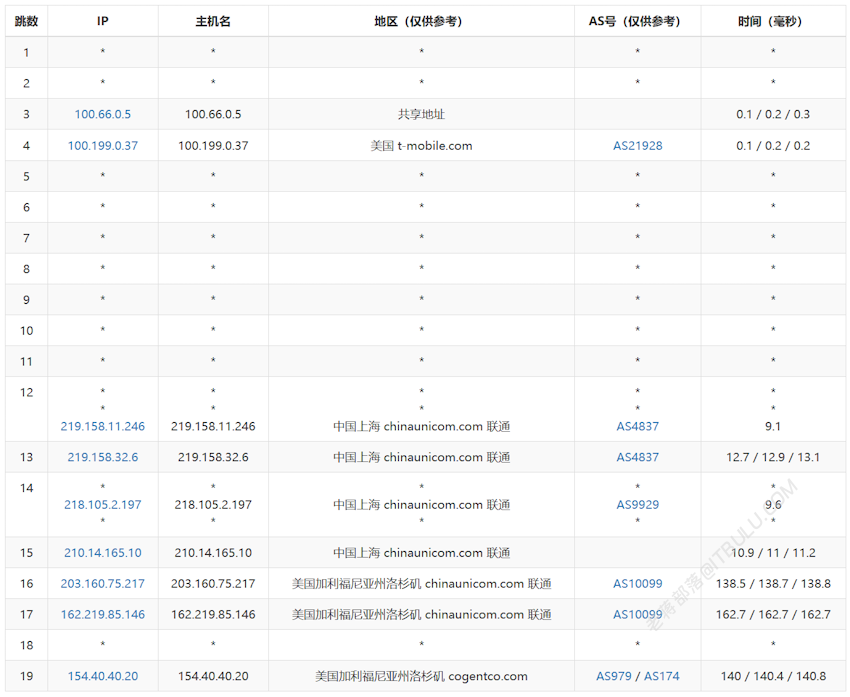850x697 pixels.
Task: Open AS4837 link in hop 13
Action: tap(638, 457)
